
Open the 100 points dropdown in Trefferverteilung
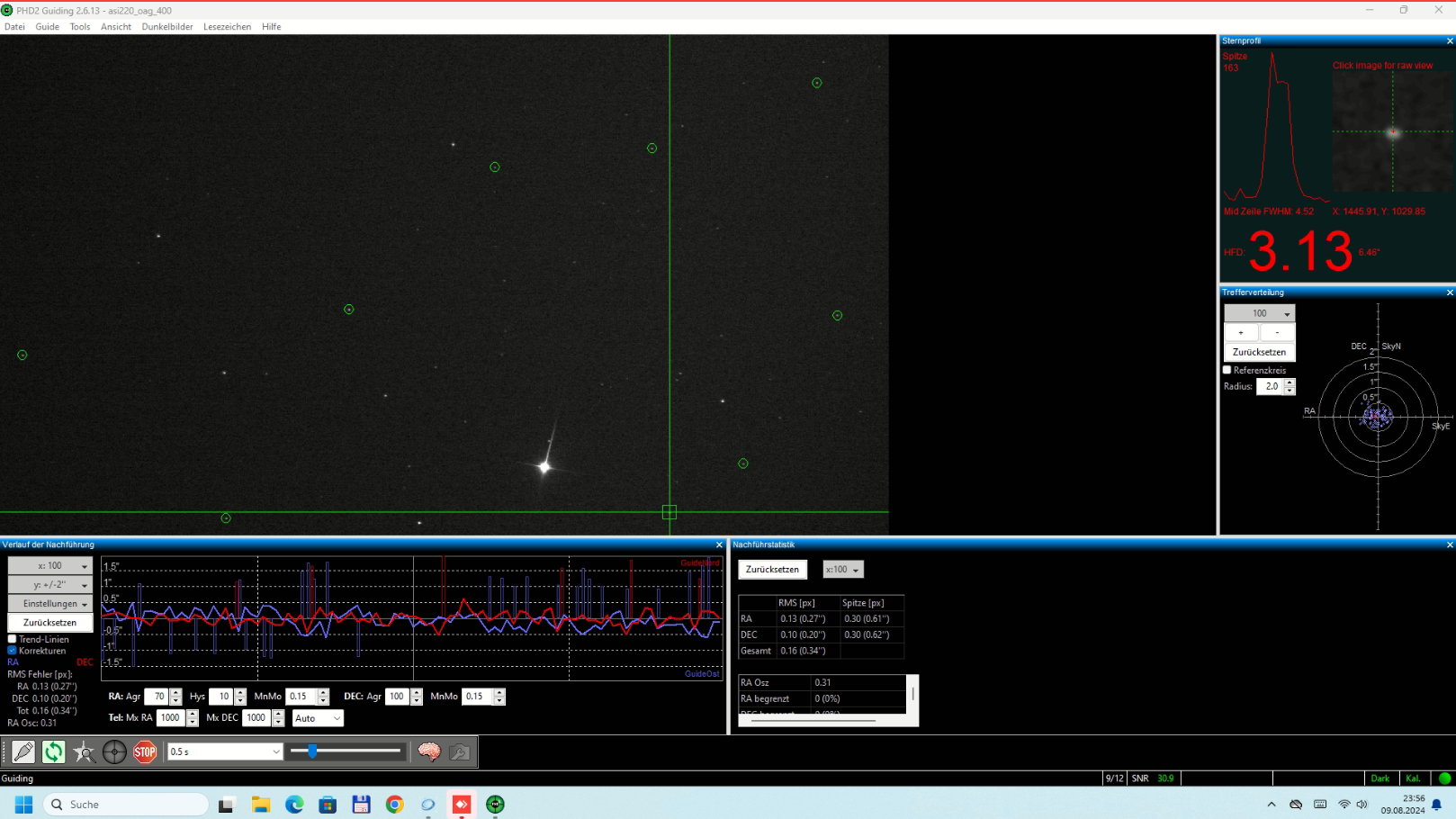click(x=1260, y=313)
